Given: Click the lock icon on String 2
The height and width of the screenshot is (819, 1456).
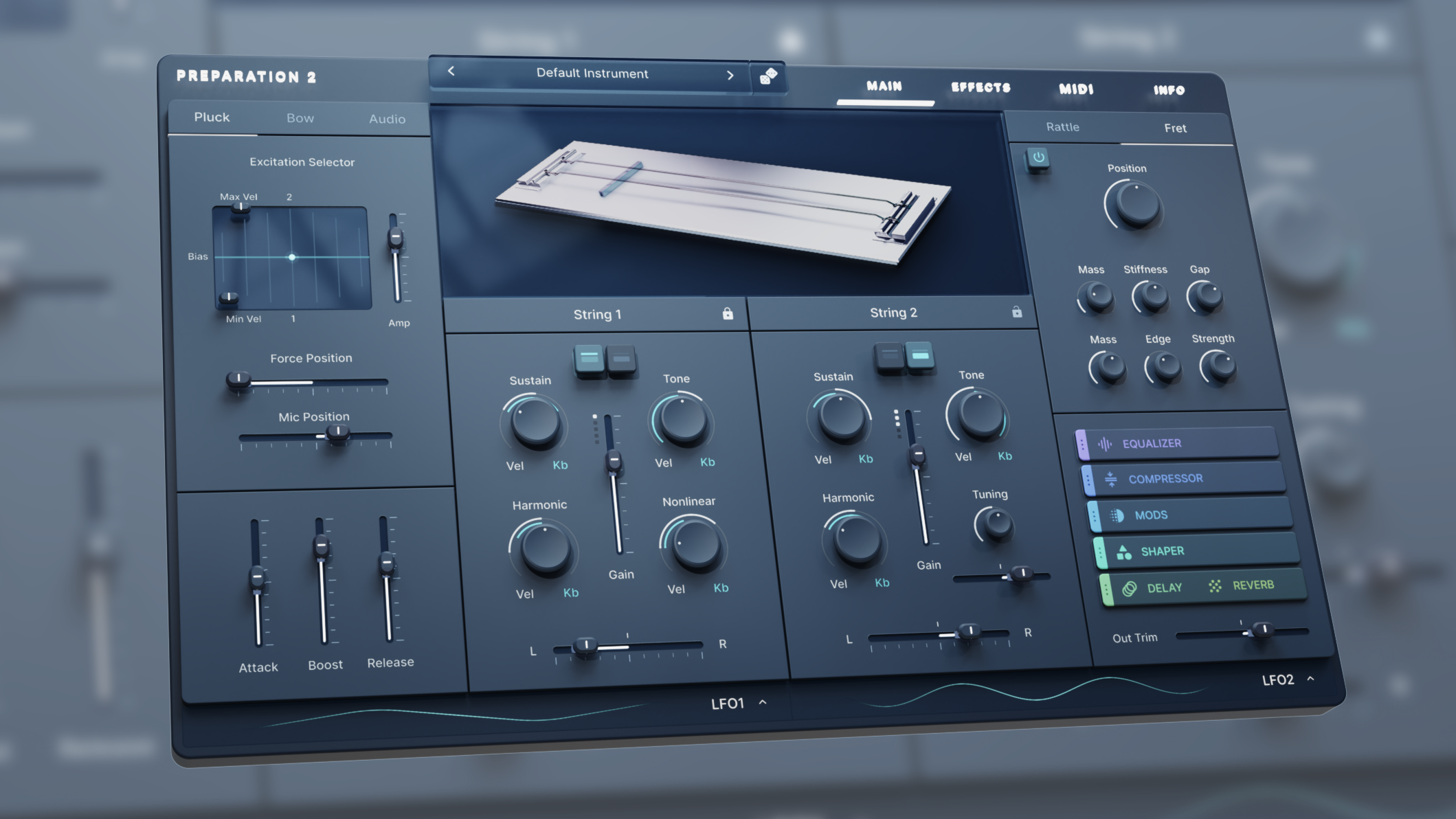Looking at the screenshot, I should [1018, 311].
